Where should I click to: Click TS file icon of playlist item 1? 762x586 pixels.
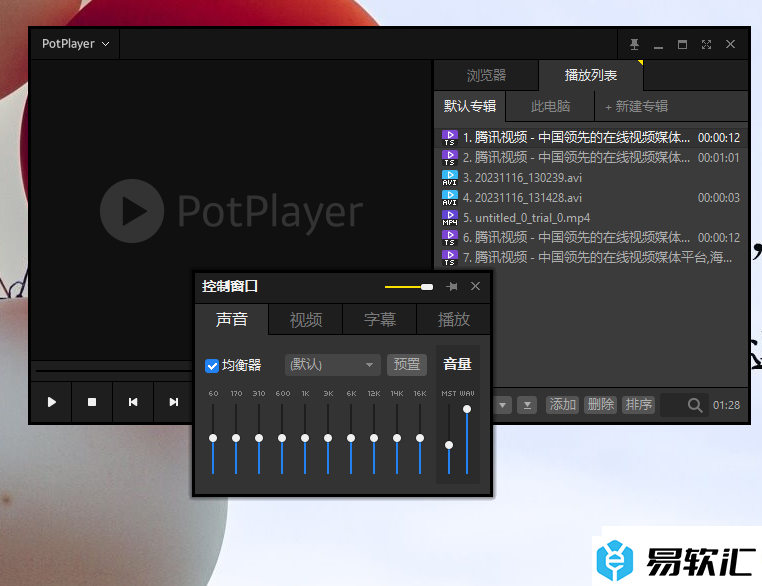[450, 138]
